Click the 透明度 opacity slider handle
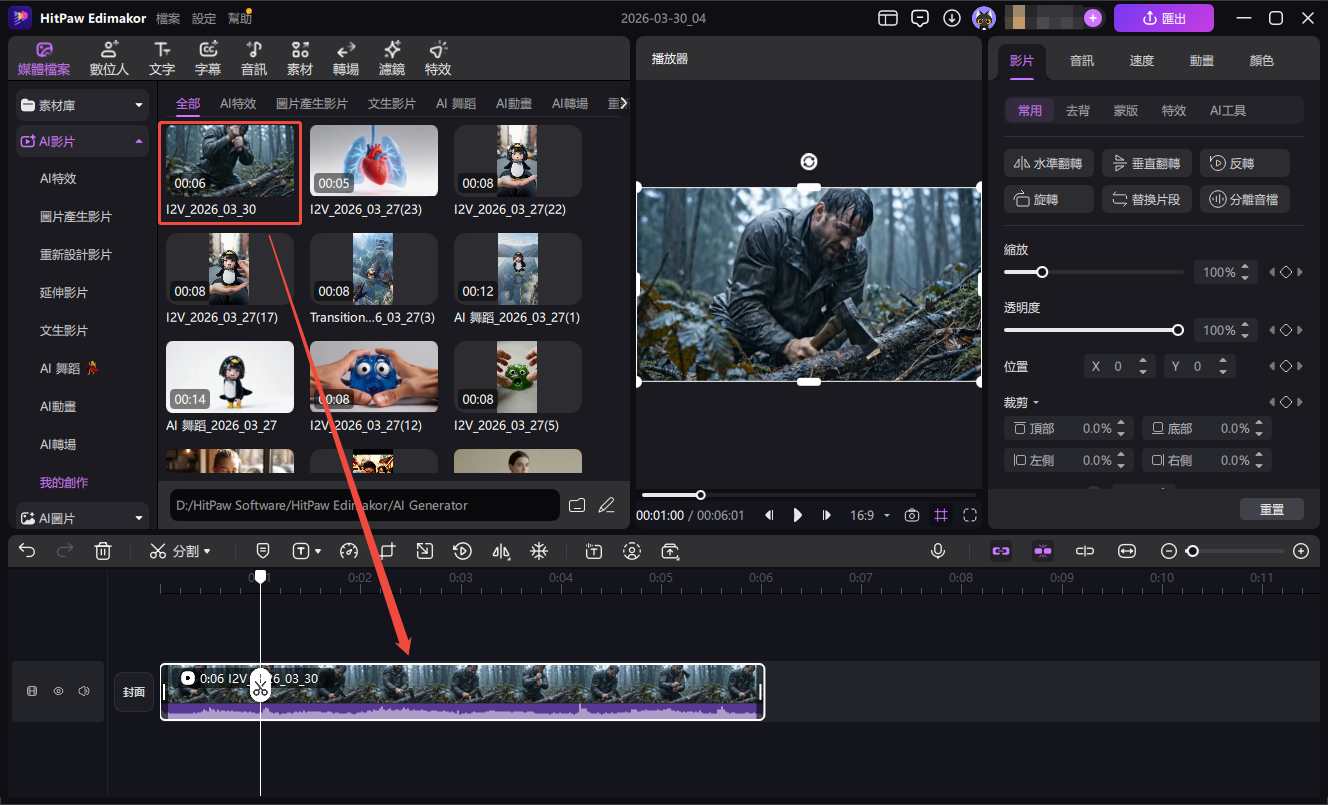1328x805 pixels. pyautogui.click(x=1178, y=330)
